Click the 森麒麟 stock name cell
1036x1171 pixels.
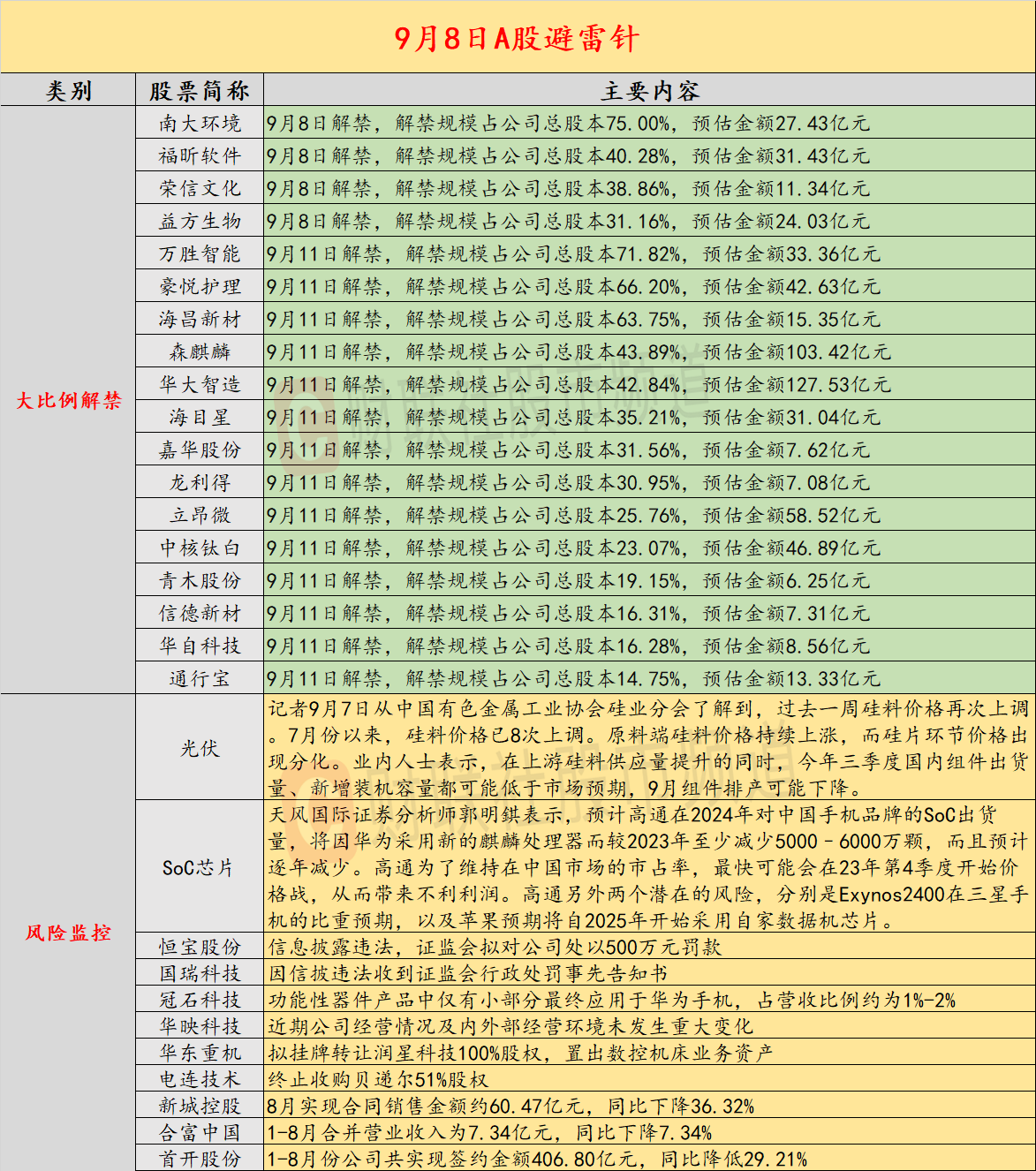coord(200,352)
